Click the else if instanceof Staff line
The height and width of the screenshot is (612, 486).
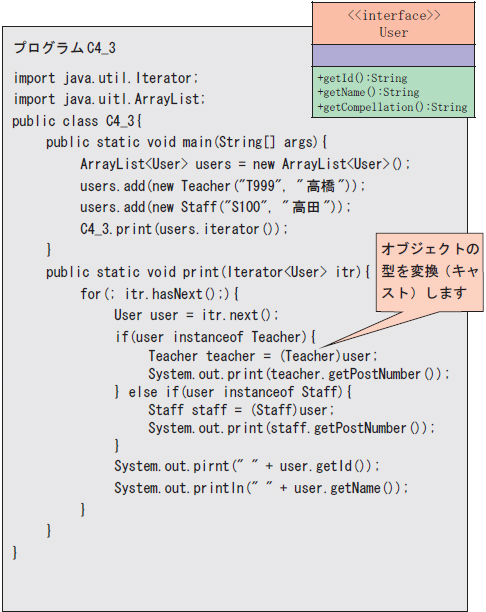(233, 392)
